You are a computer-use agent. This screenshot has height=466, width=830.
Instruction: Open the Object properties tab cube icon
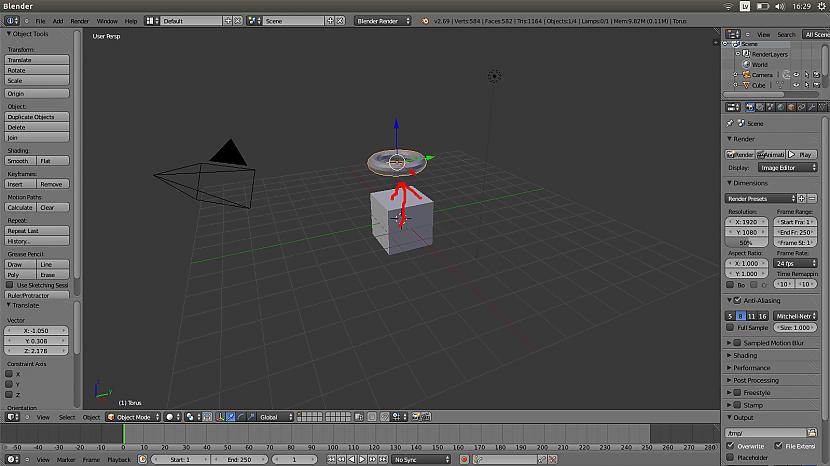791,107
